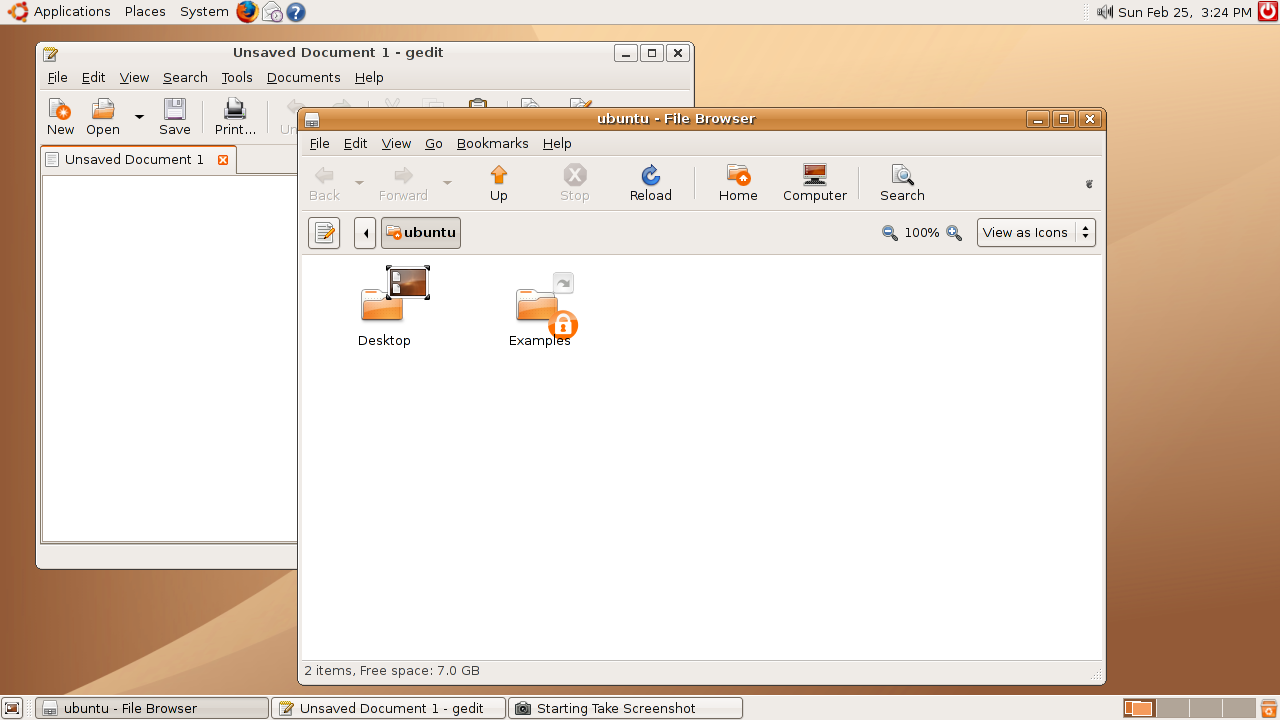
Task: Open the Bookmarks menu
Action: [492, 143]
